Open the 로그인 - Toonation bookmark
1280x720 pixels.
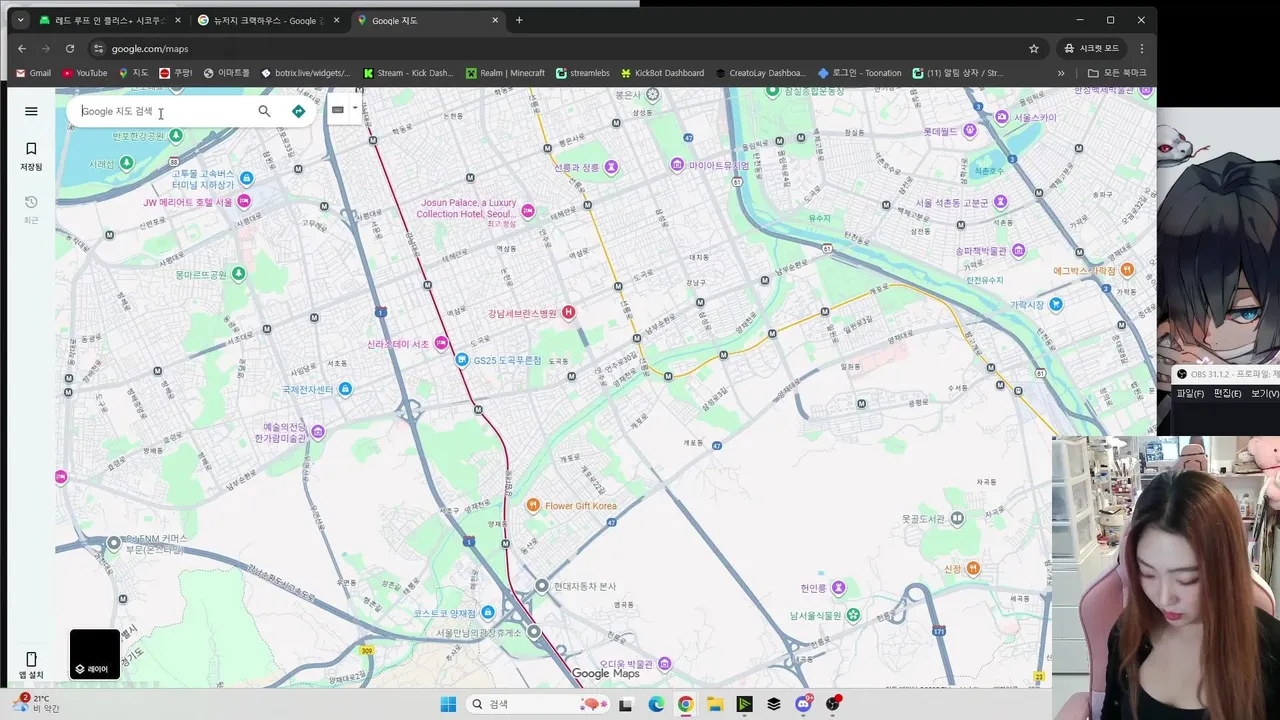(x=860, y=73)
